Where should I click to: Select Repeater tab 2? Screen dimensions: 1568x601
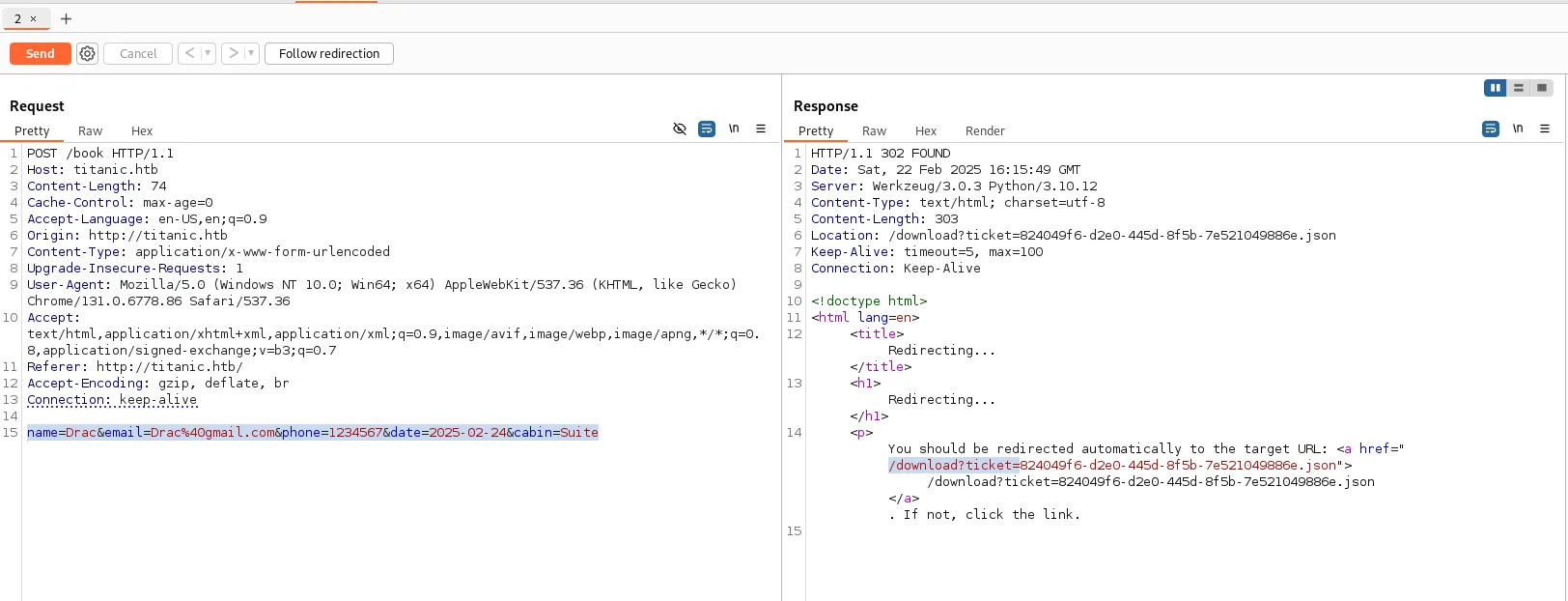[x=17, y=18]
